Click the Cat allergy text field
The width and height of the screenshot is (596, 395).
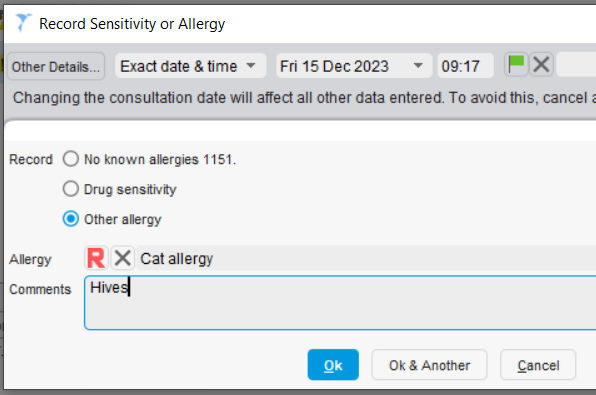[366, 259]
